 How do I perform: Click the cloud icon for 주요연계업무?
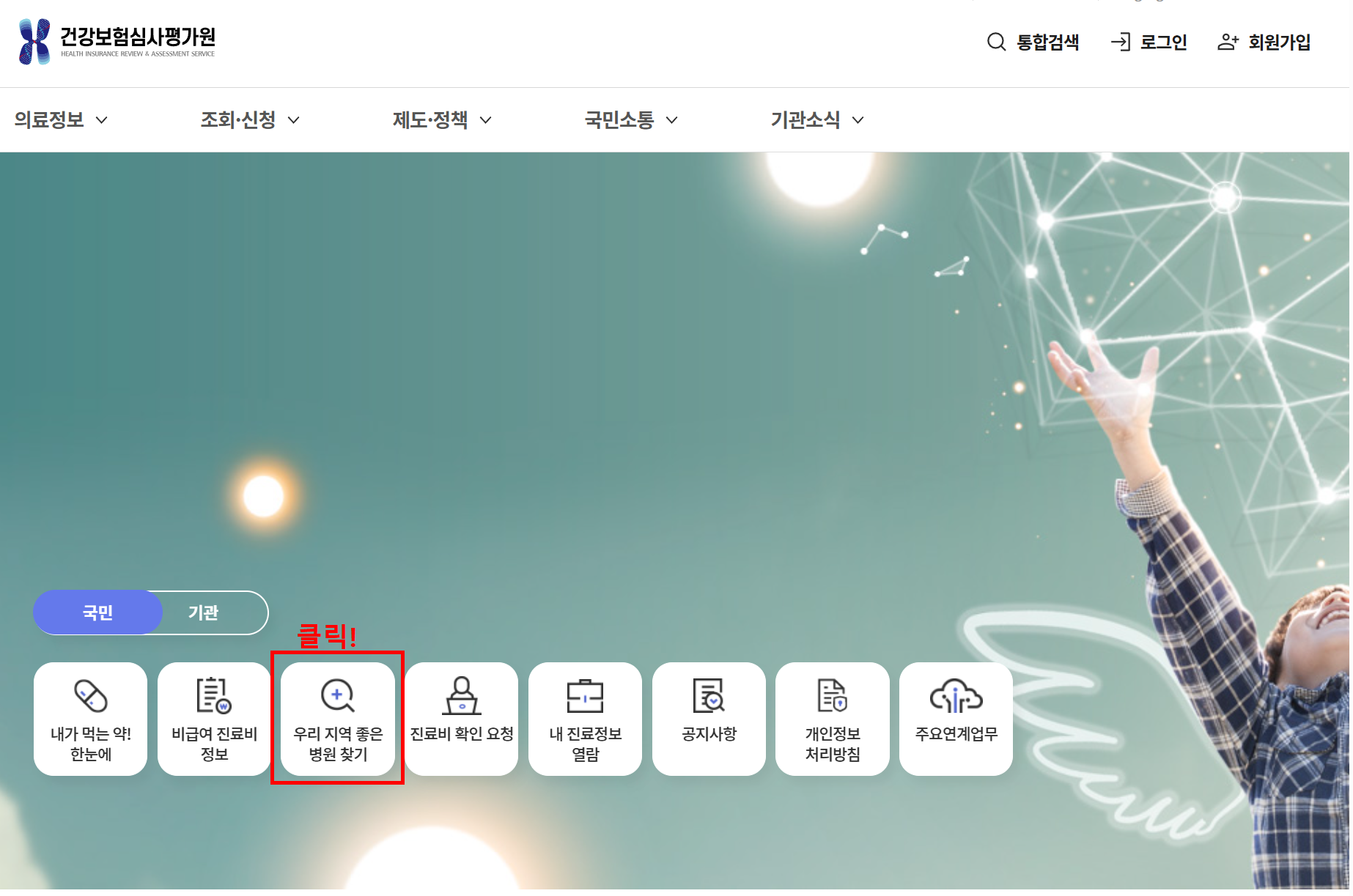[x=956, y=695]
